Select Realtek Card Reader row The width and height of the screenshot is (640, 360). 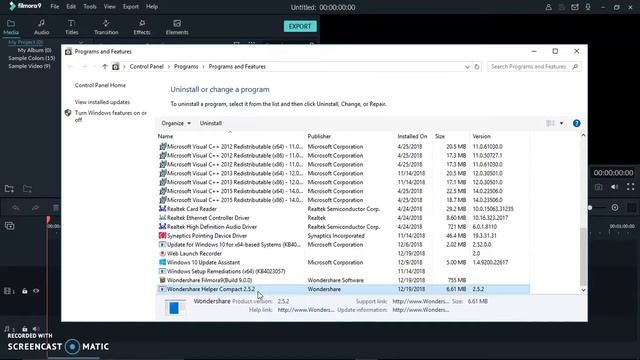pyautogui.click(x=343, y=209)
